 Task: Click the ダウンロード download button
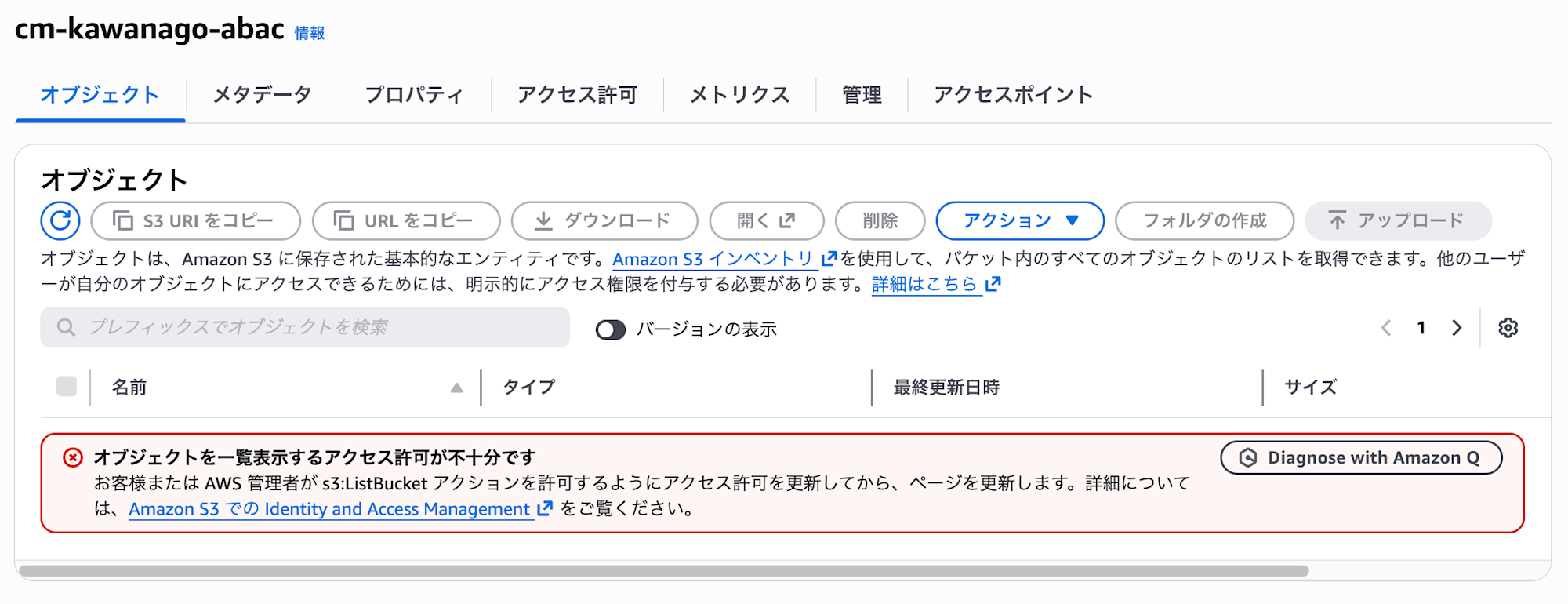coord(604,220)
